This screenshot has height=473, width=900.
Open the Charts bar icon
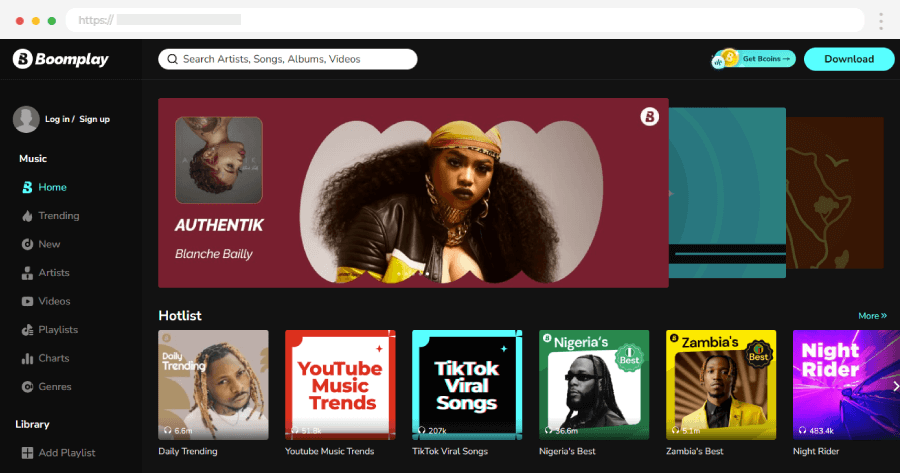[28, 358]
